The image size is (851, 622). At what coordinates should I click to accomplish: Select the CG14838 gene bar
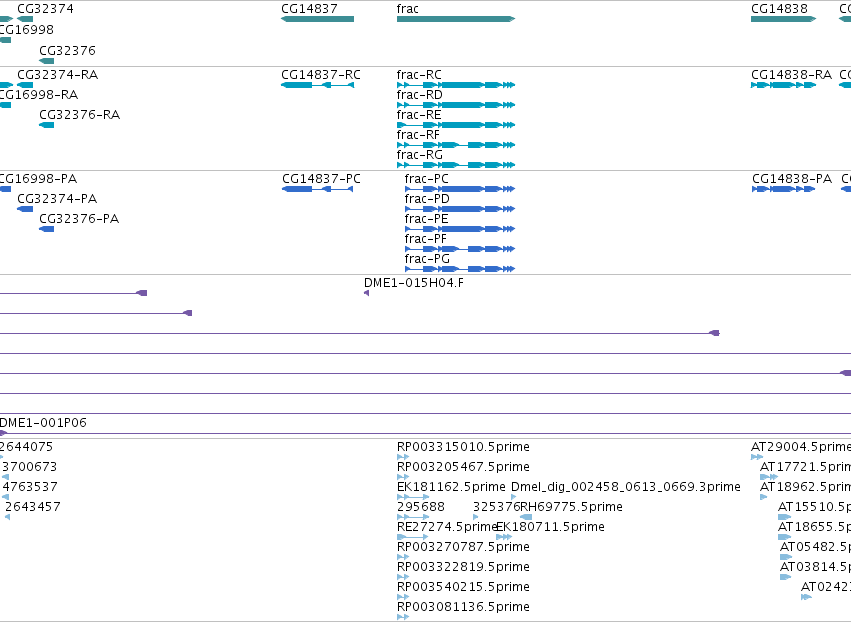point(783,19)
